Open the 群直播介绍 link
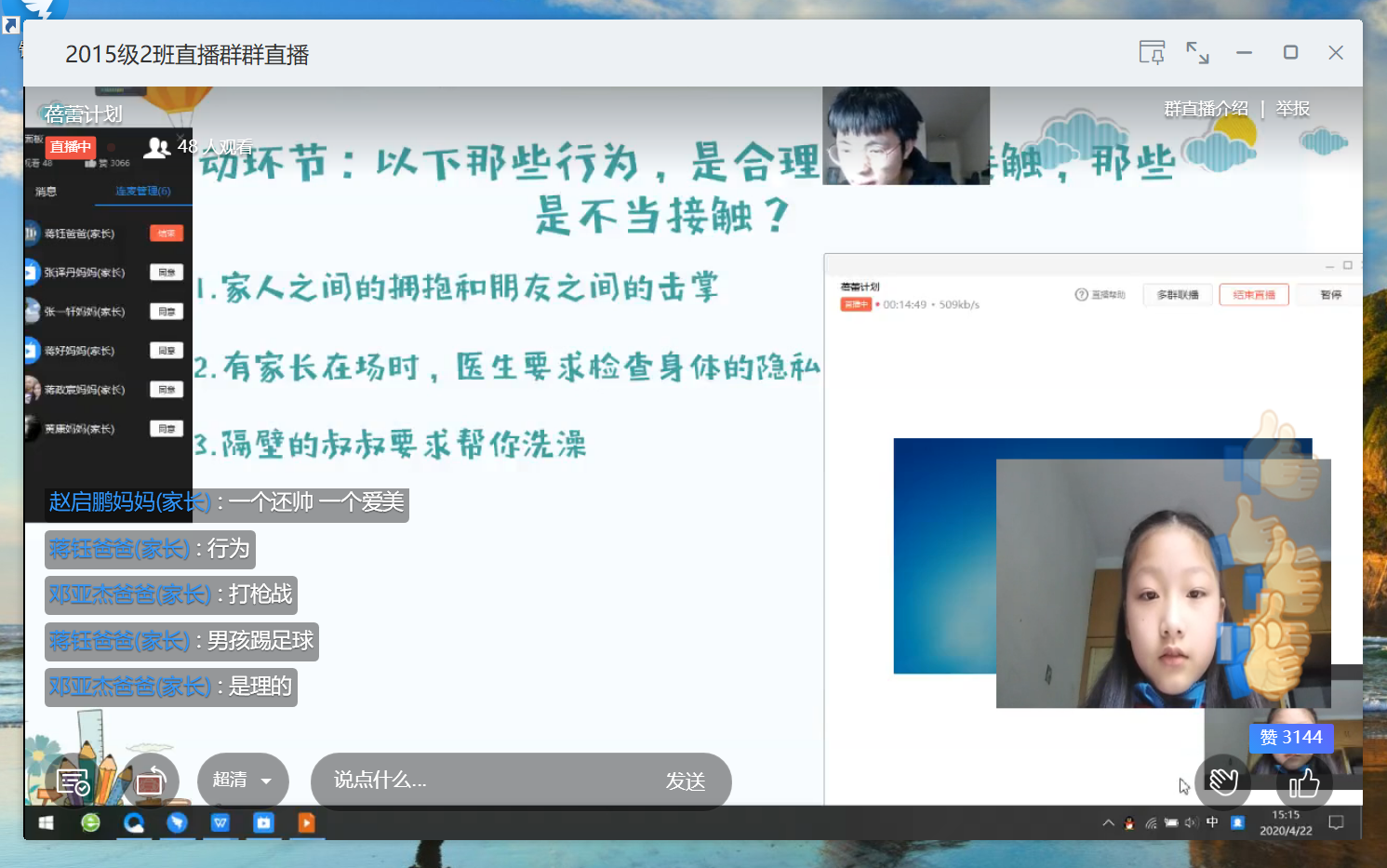 pos(1206,109)
